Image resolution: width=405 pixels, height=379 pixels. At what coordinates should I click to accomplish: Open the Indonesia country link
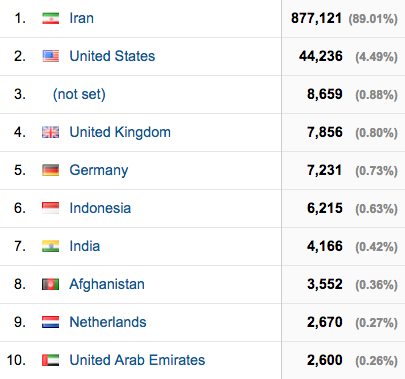pyautogui.click(x=100, y=208)
